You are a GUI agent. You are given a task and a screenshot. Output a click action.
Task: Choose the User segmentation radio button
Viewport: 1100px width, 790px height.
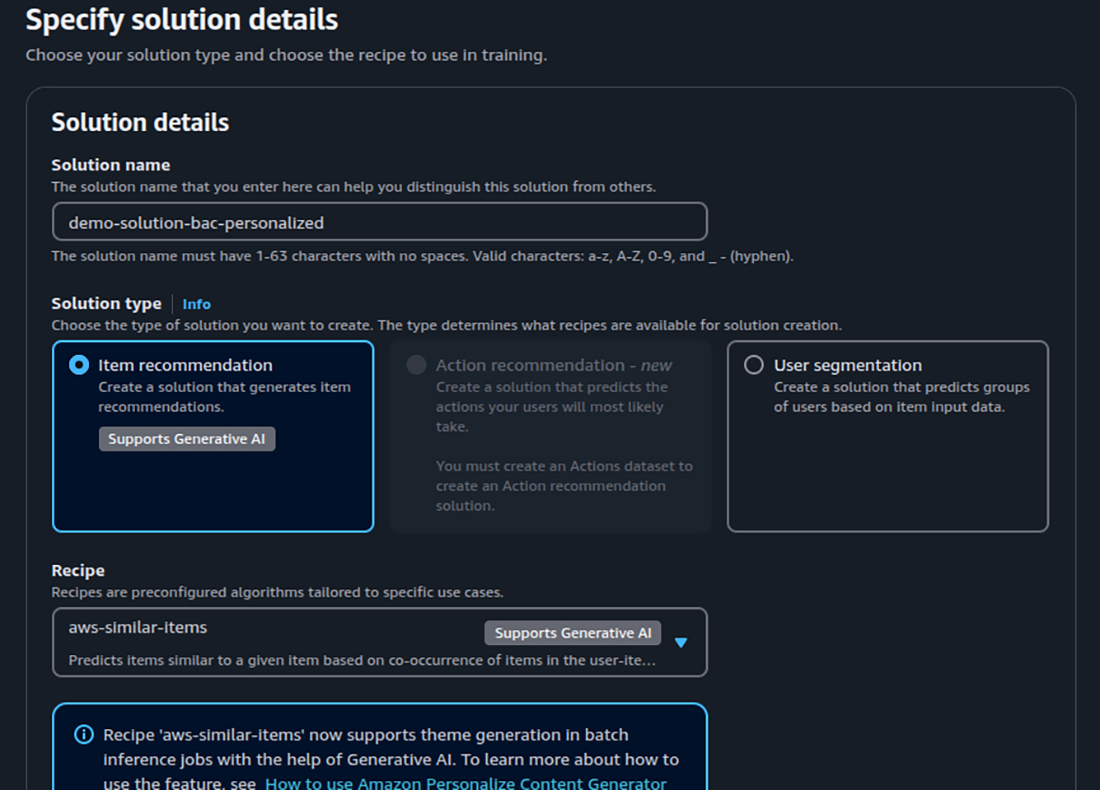click(753, 365)
